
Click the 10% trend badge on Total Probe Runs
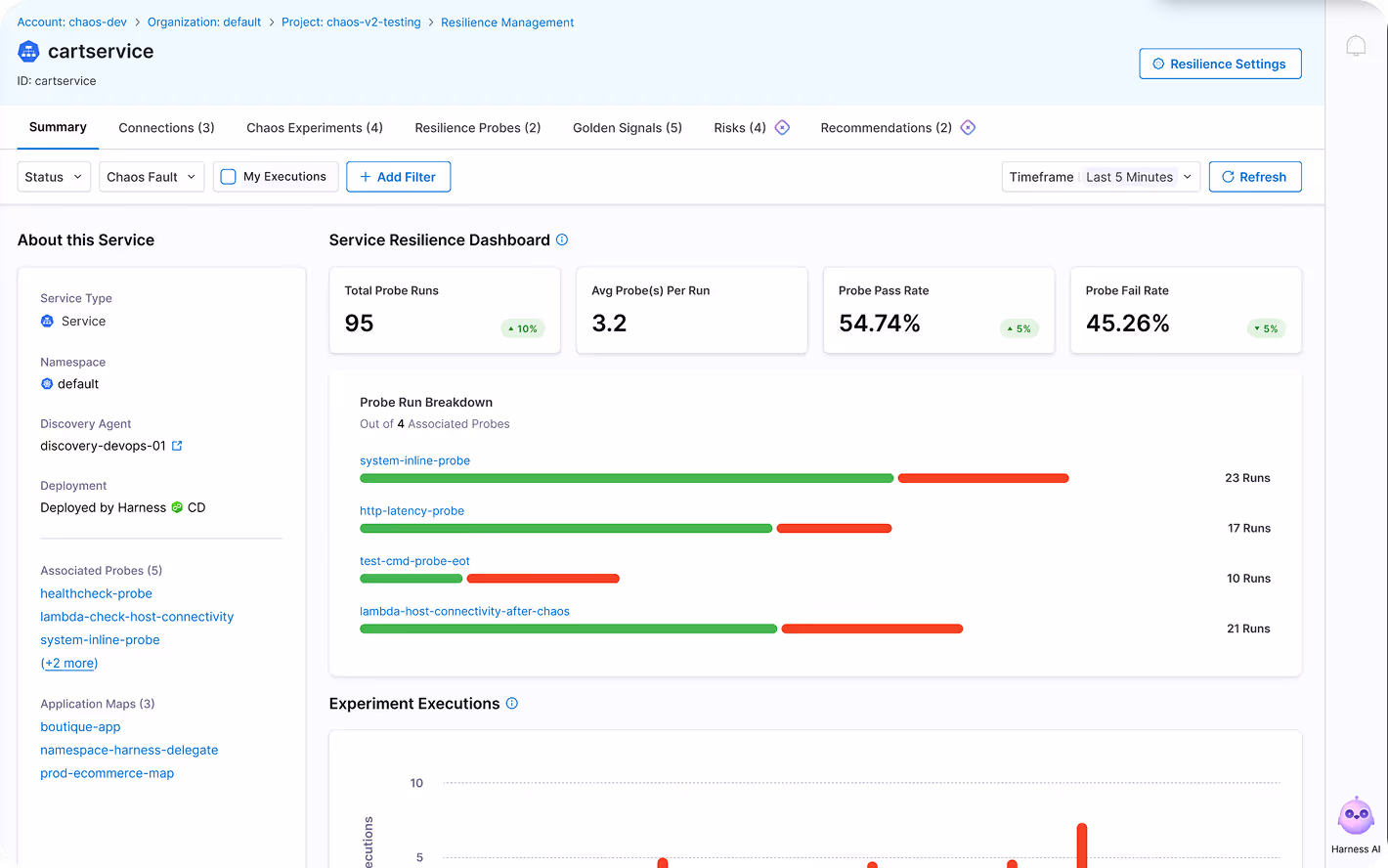pos(523,328)
